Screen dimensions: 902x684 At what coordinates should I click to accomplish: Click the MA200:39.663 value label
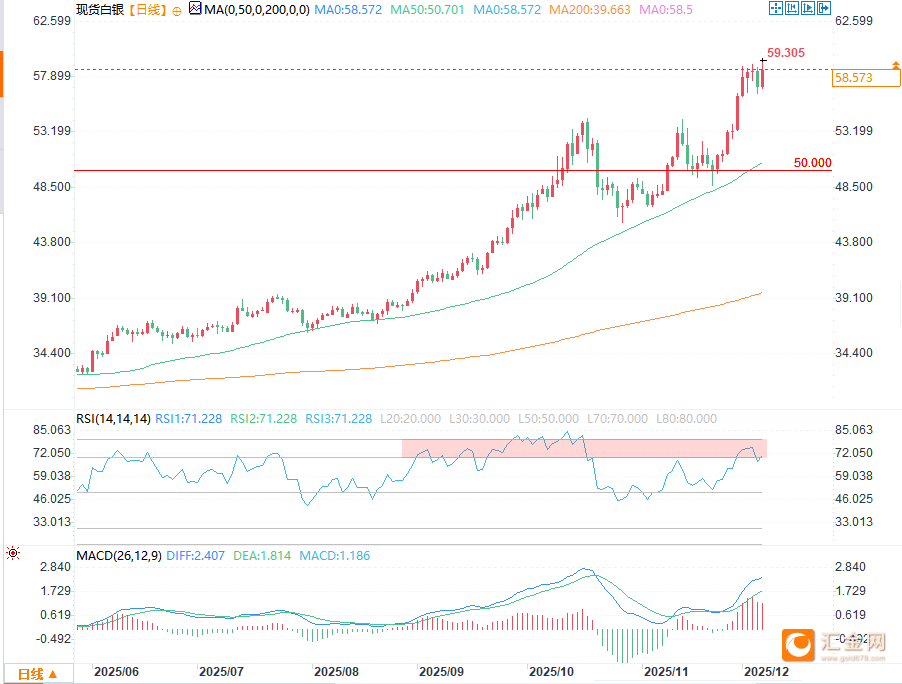pyautogui.click(x=590, y=10)
